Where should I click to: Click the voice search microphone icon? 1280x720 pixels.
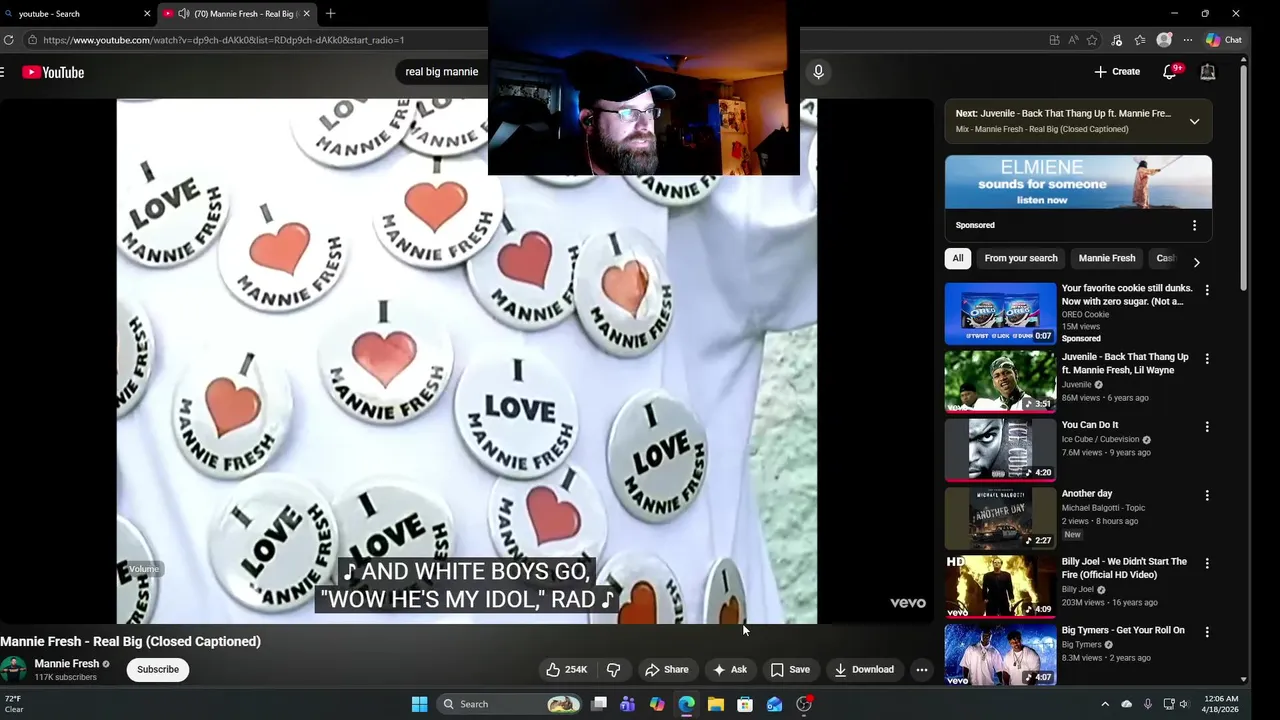[818, 72]
